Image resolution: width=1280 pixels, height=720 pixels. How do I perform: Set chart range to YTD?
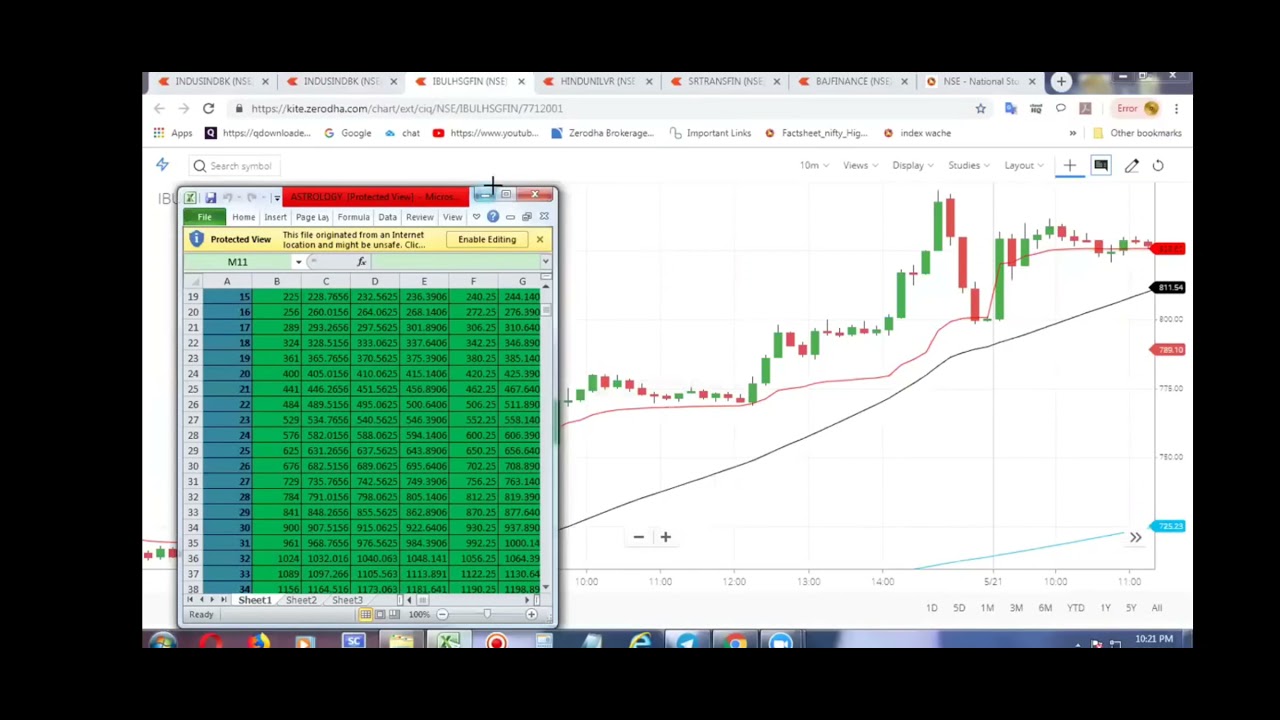1076,608
